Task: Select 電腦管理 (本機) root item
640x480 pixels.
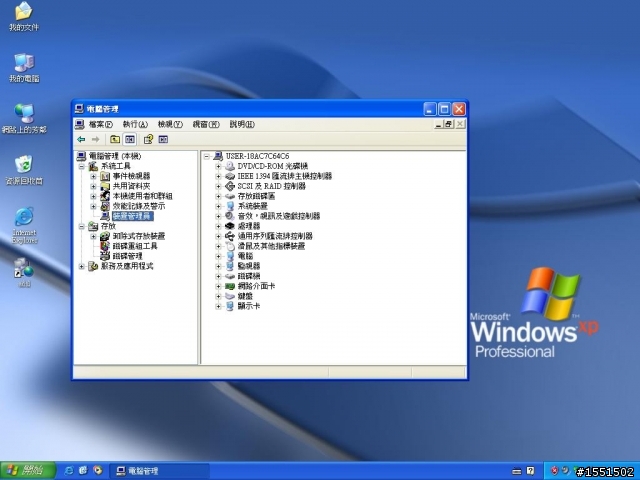Action: 115,156
